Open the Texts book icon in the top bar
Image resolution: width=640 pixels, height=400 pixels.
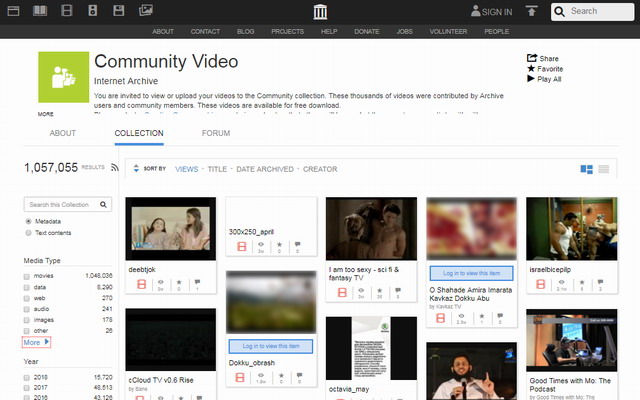click(x=40, y=11)
